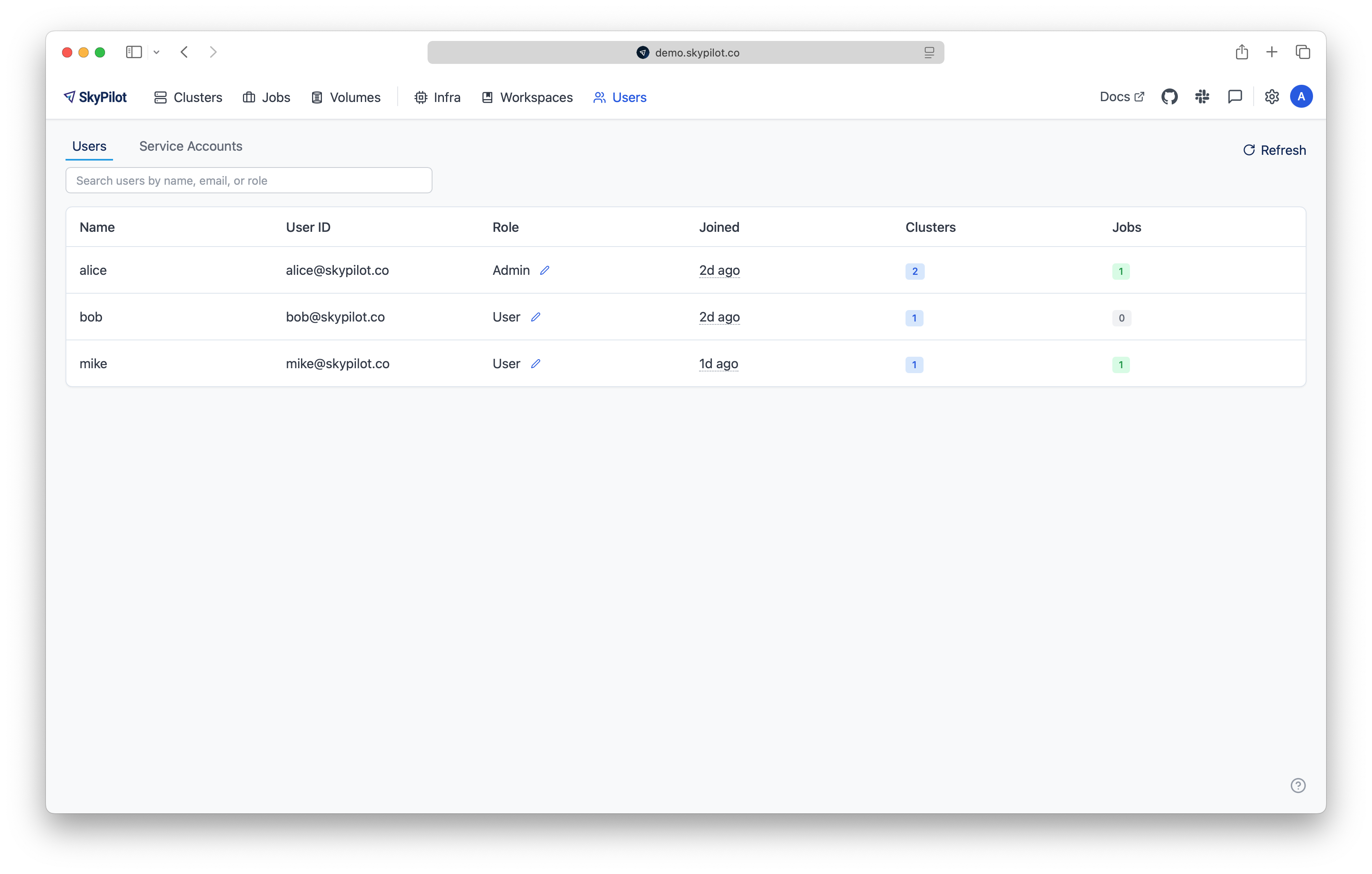Viewport: 1372px width, 874px height.
Task: Click the demo.skypilot.co address bar
Action: coord(686,52)
